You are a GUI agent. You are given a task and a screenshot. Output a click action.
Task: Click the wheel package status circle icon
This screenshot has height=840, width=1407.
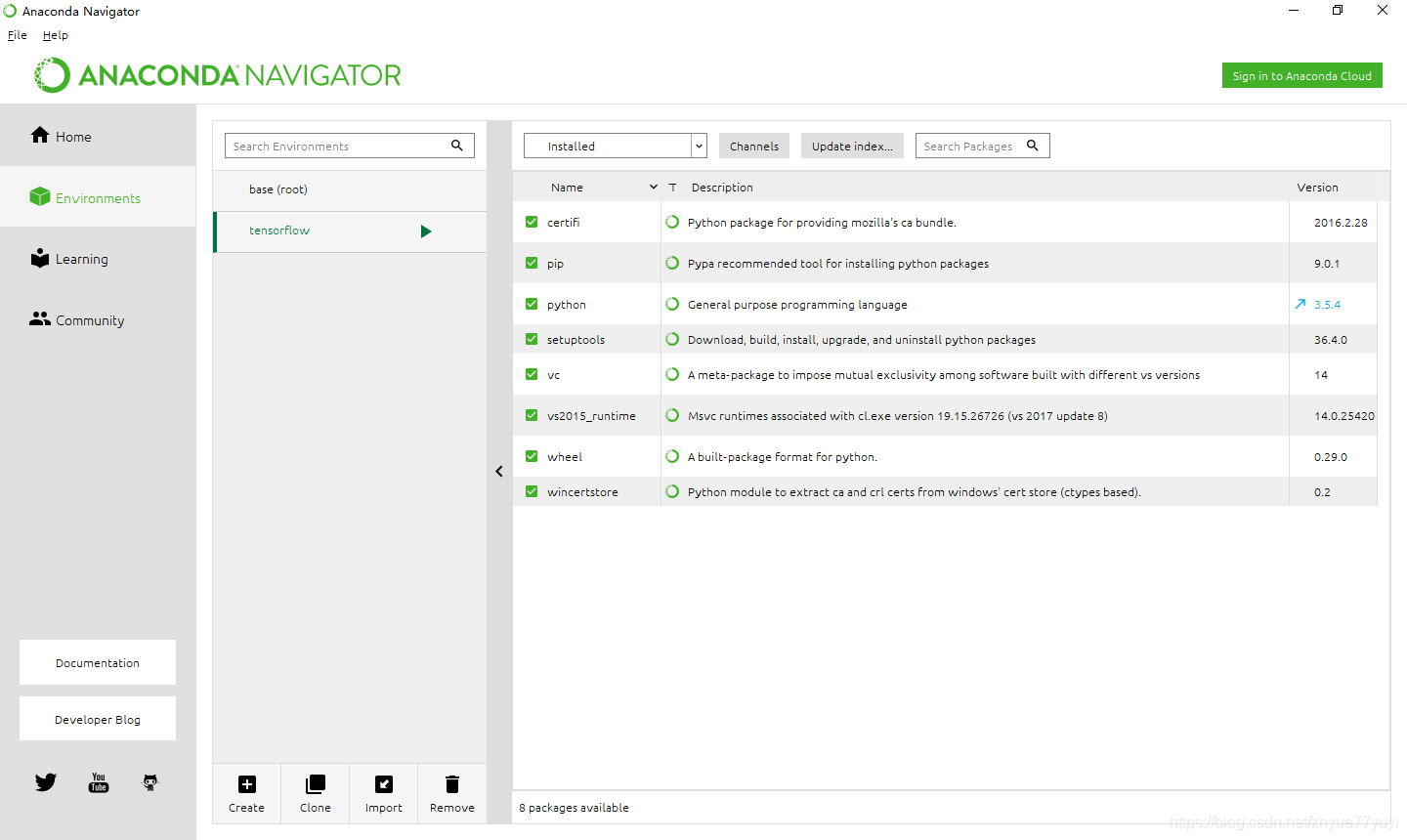click(672, 456)
